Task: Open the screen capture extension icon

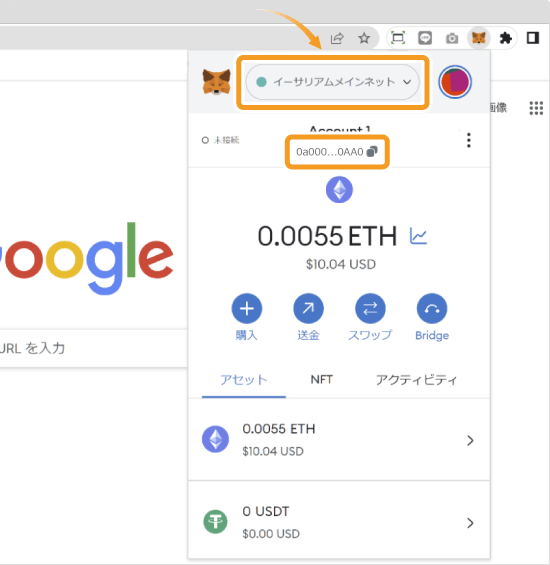Action: 398,38
